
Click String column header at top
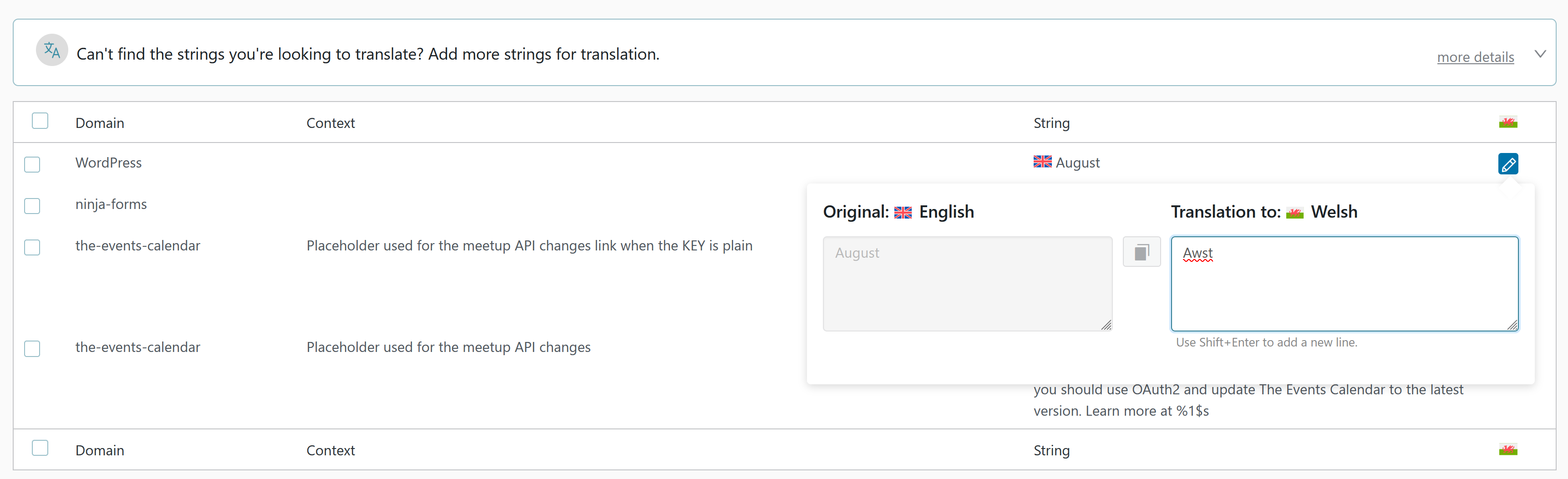coord(1051,123)
